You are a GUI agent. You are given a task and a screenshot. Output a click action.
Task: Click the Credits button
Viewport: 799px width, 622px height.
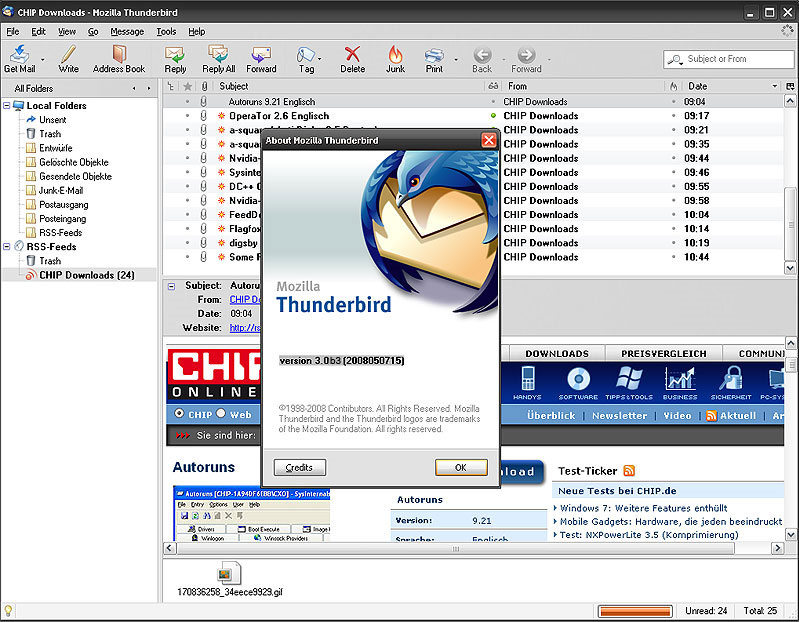pyautogui.click(x=299, y=467)
